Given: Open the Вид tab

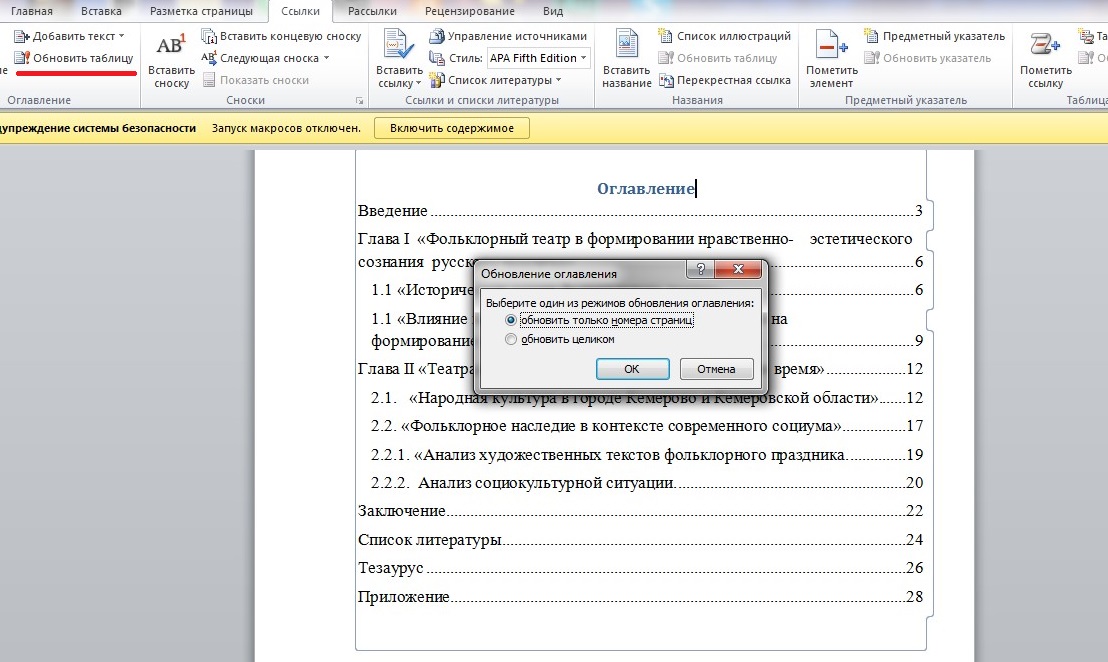Looking at the screenshot, I should pos(553,11).
